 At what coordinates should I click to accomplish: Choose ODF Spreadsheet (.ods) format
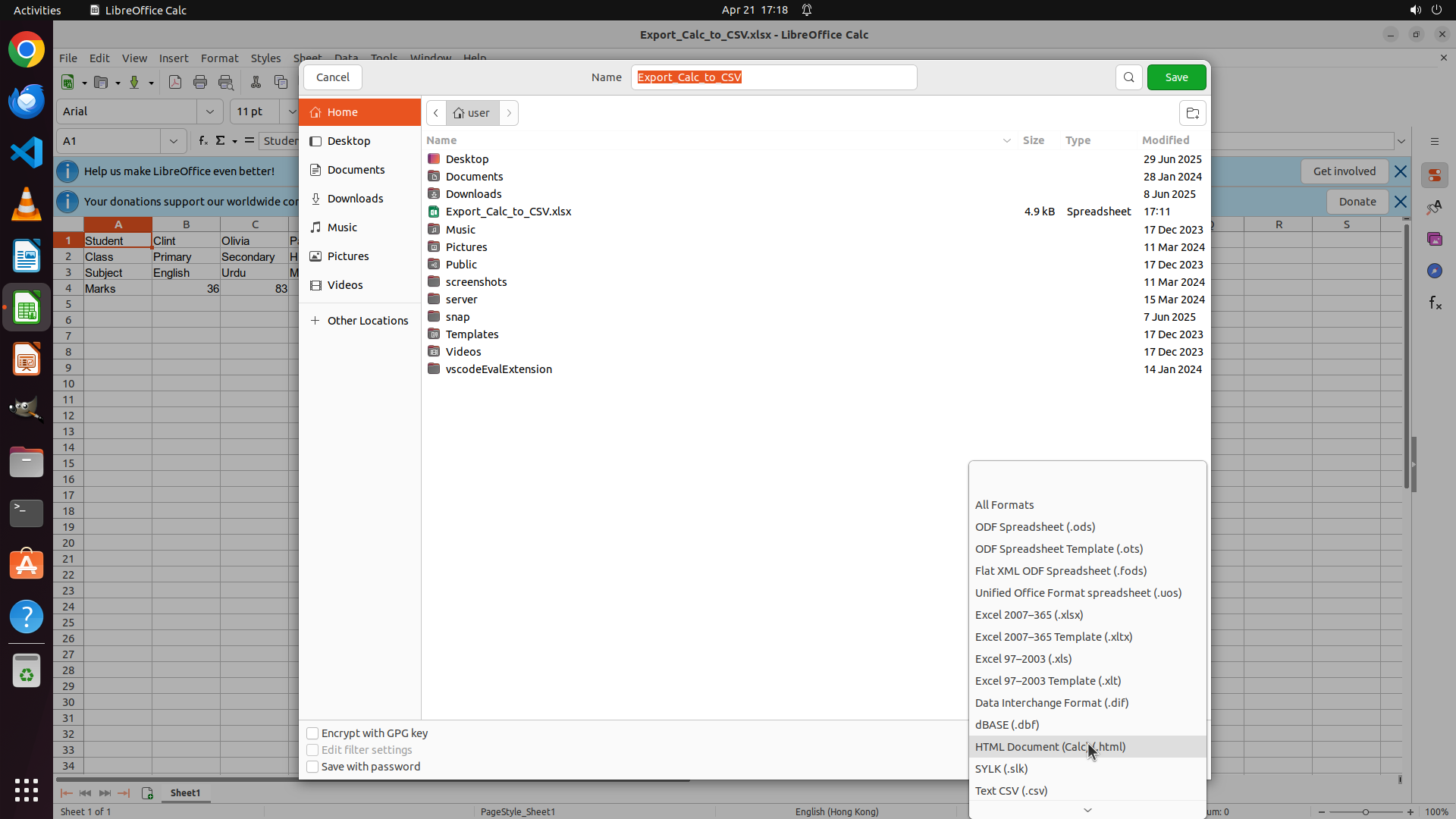pyautogui.click(x=1034, y=526)
